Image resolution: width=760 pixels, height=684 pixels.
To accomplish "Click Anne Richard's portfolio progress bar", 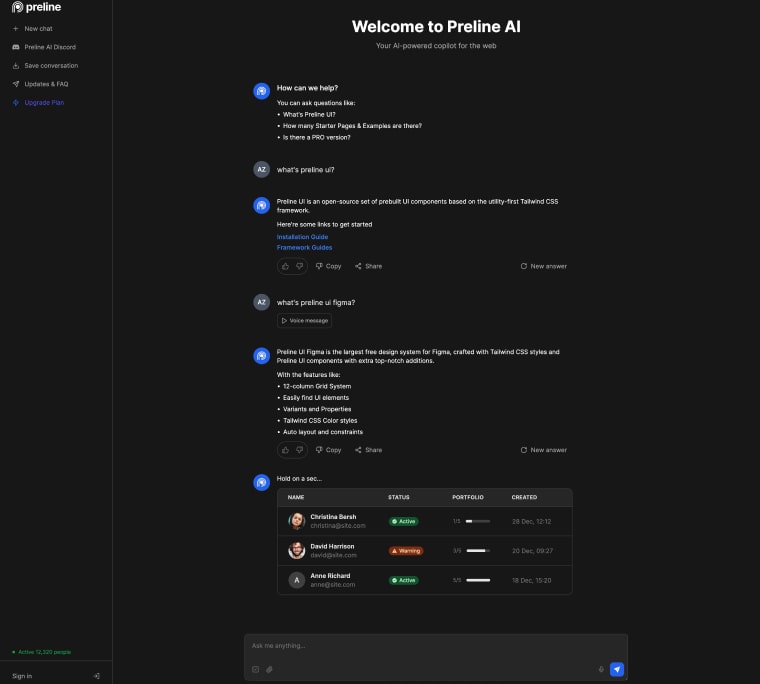I will point(478,580).
